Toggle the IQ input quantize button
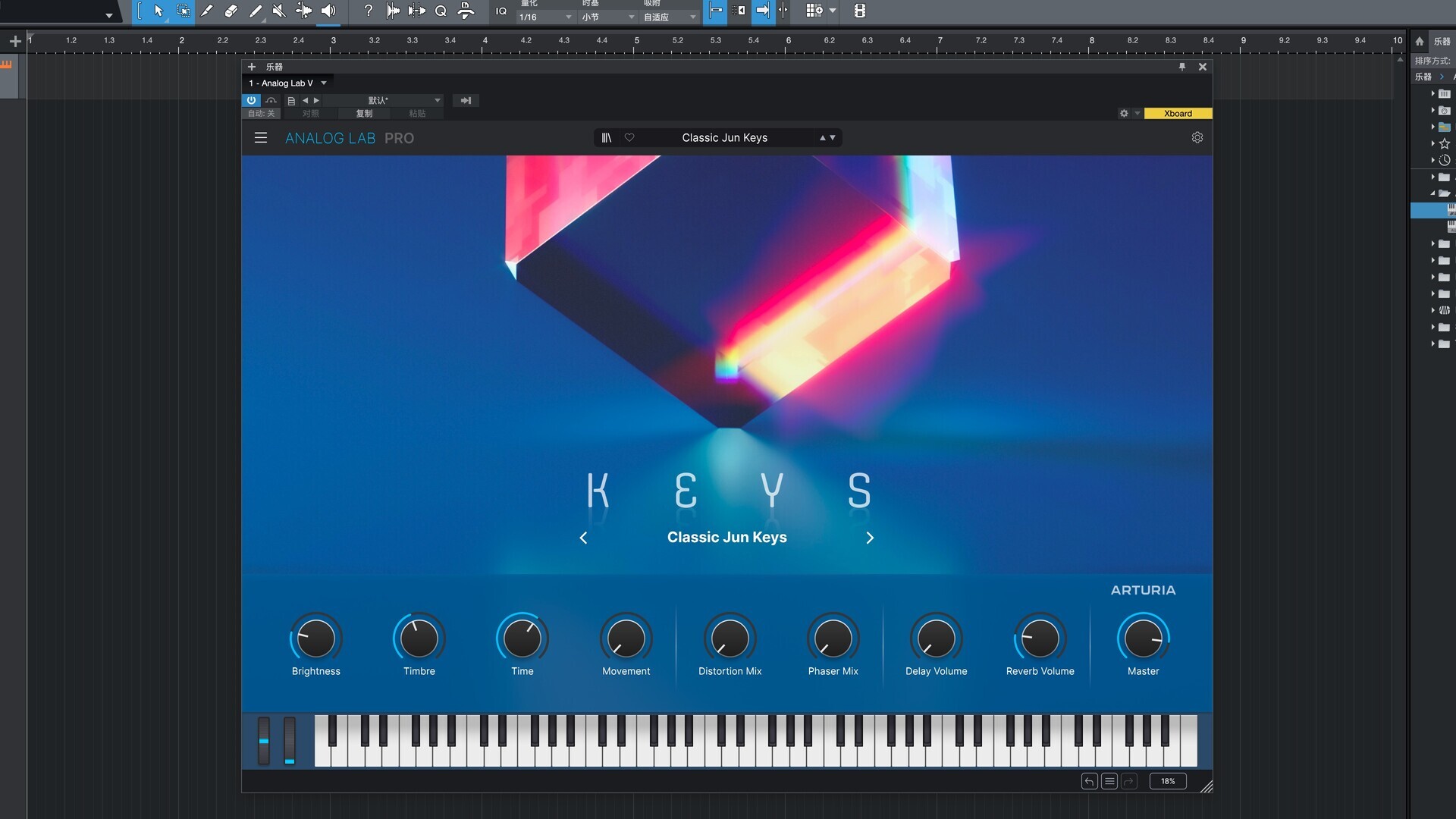Viewport: 1456px width, 819px height. 501,11
